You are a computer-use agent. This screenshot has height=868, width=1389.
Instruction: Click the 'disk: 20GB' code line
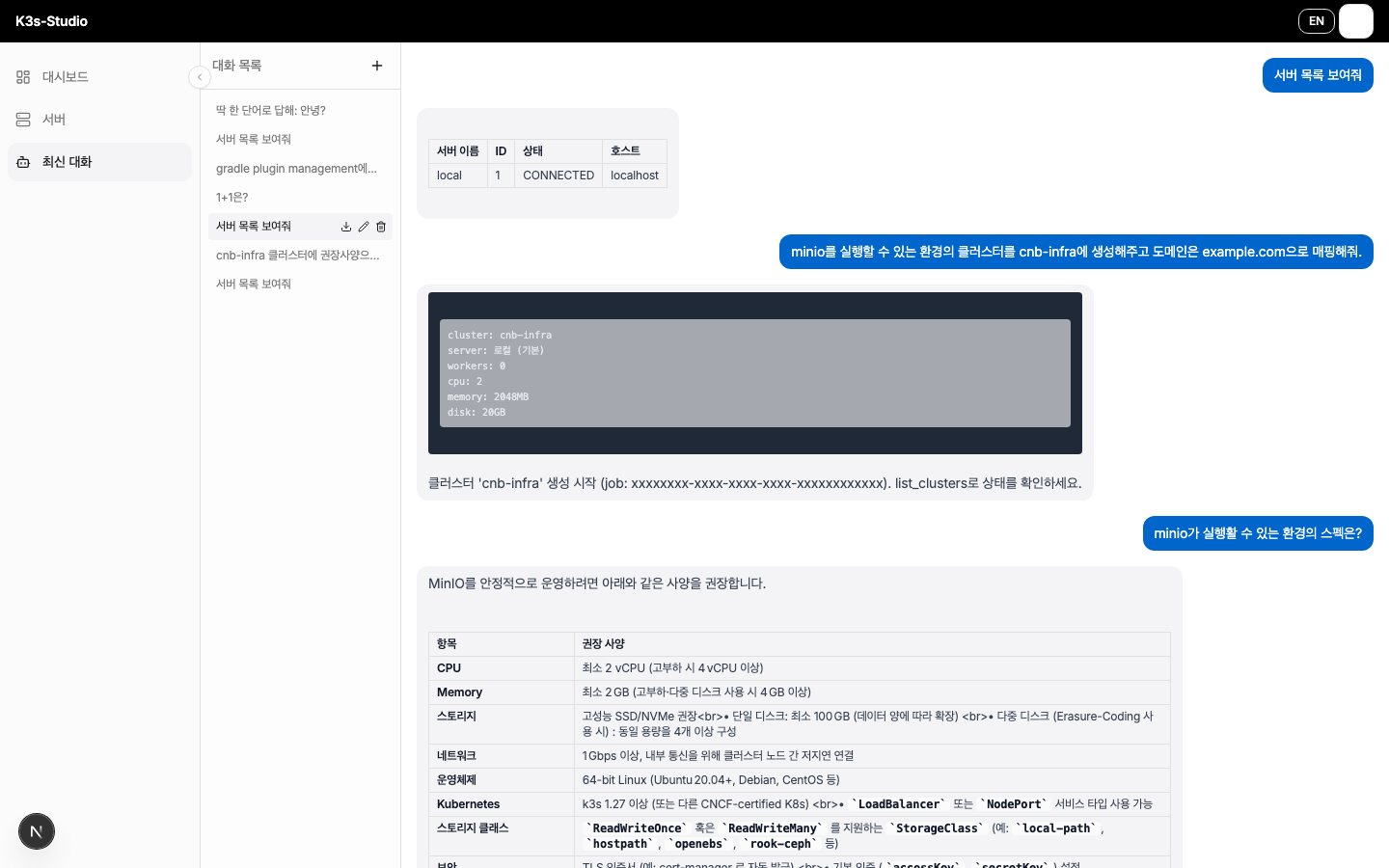[x=477, y=412]
